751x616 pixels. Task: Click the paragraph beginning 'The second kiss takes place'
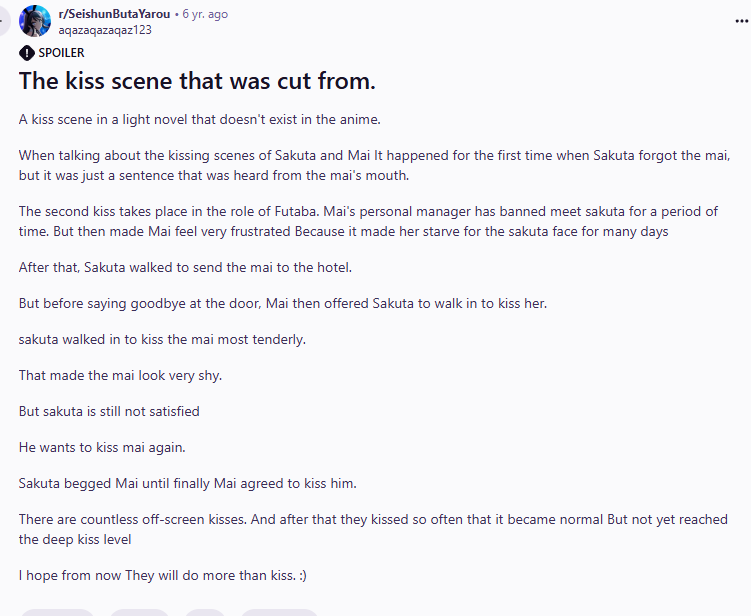pyautogui.click(x=368, y=221)
